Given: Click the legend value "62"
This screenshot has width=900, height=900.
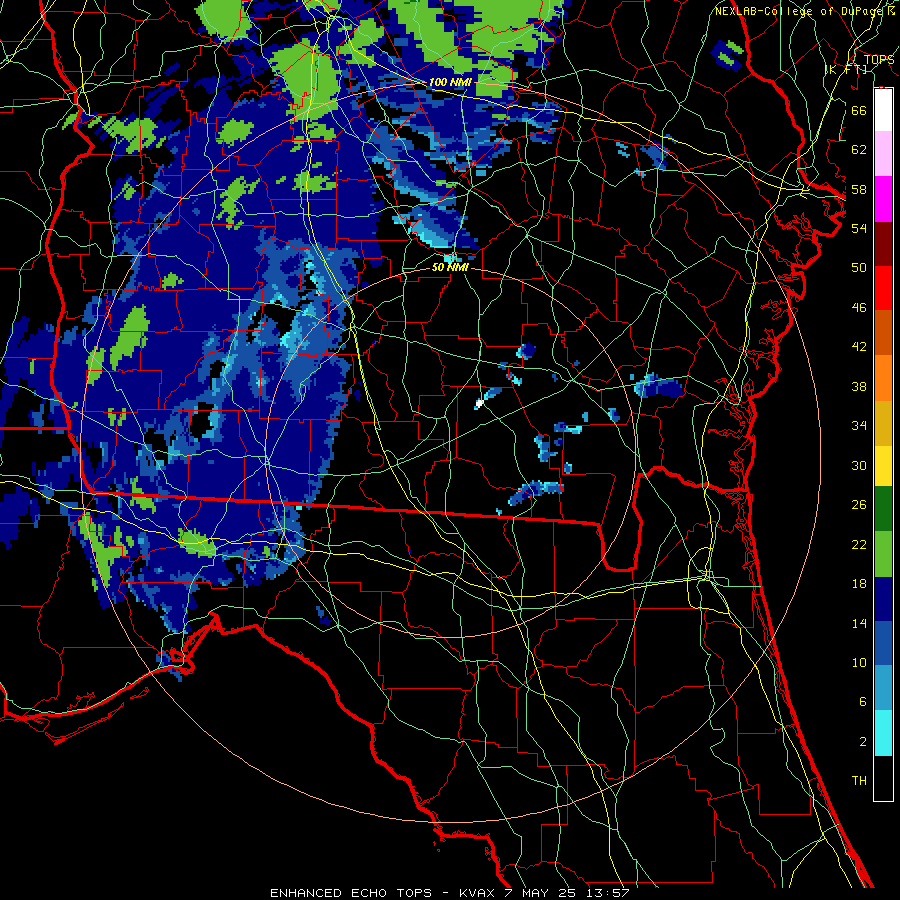Looking at the screenshot, I should point(859,149).
